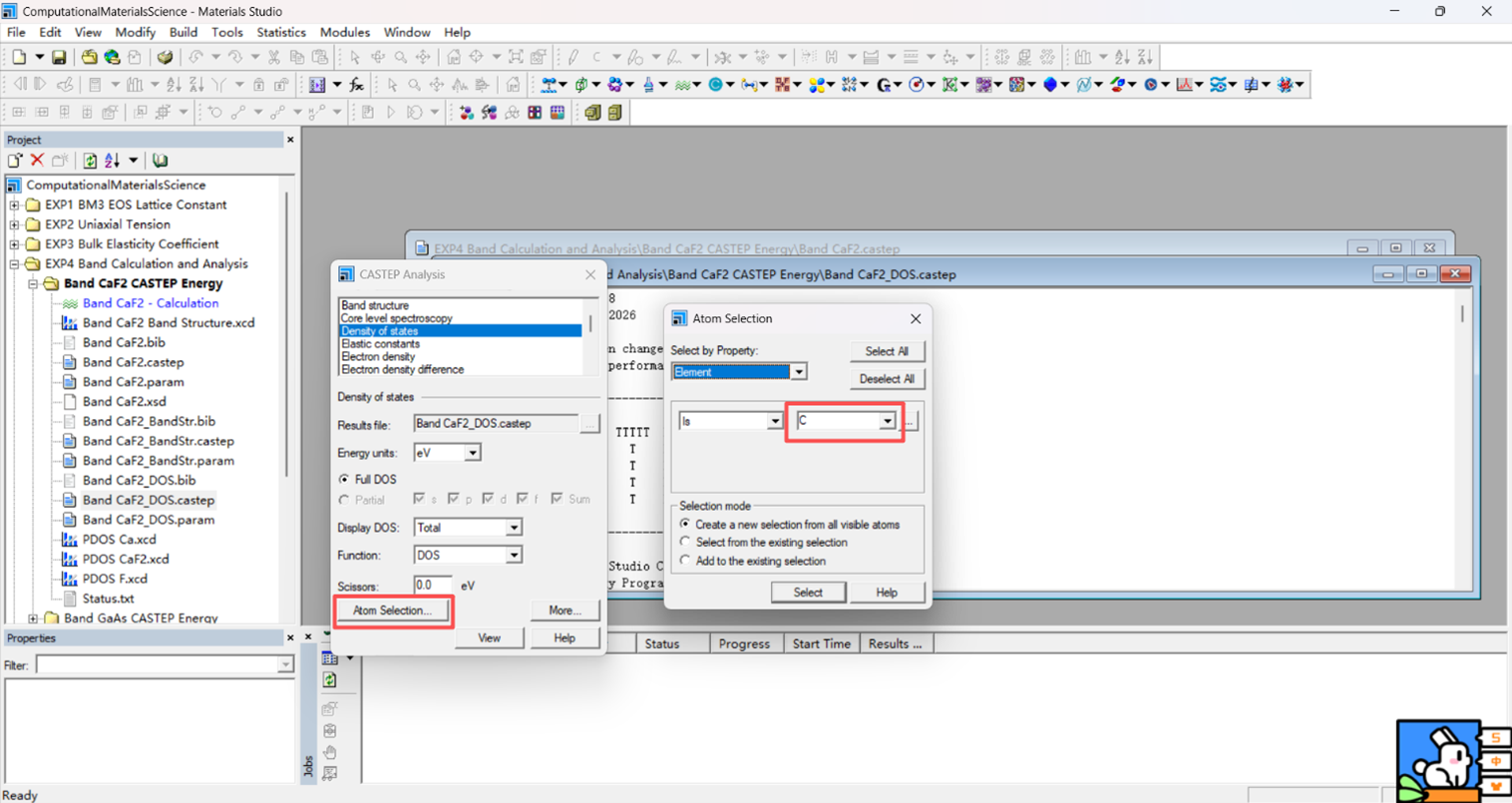Click the Properties Filter input field
This screenshot has height=803, width=1512.
(165, 665)
